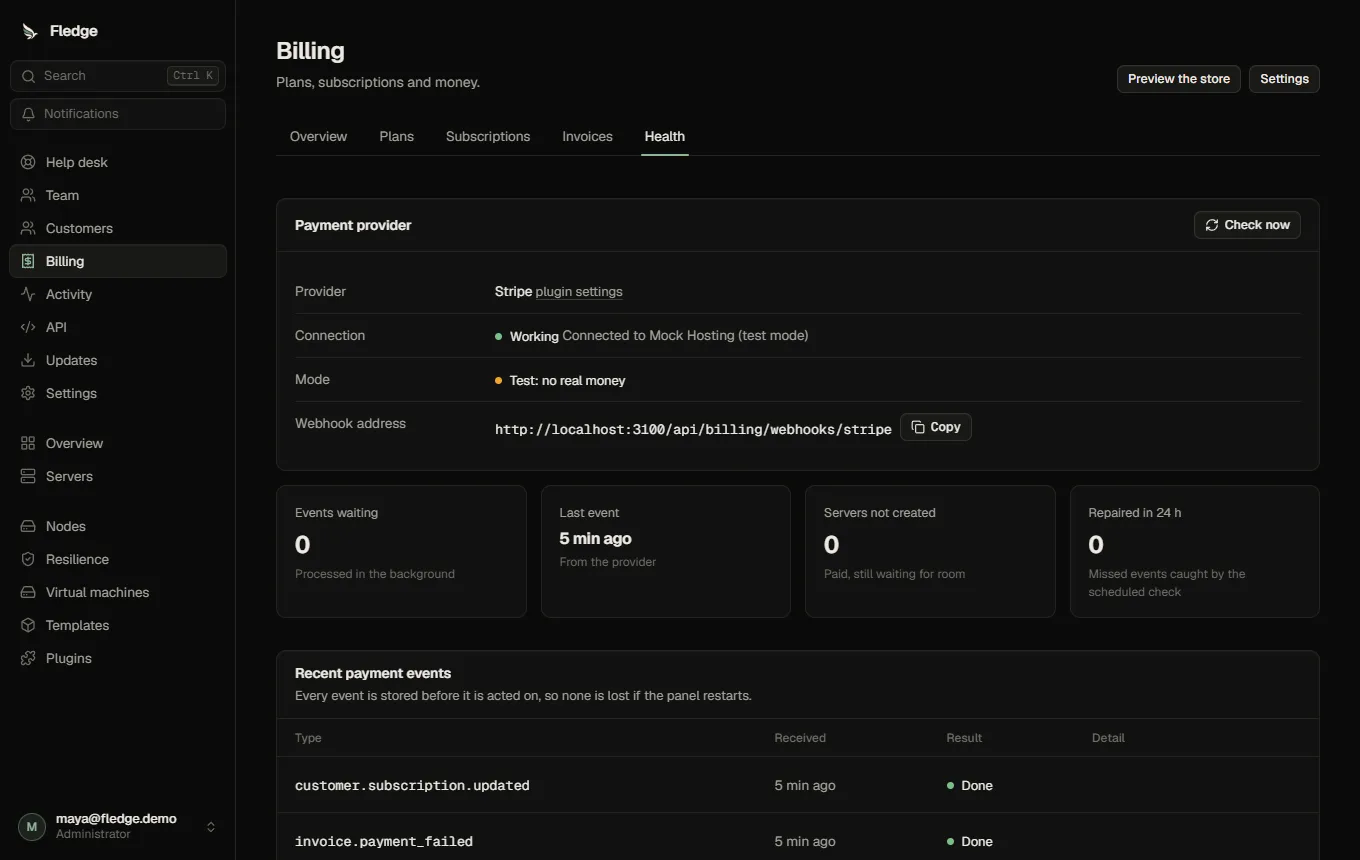Viewport: 1360px width, 860px height.
Task: Switch to the Subscriptions tab
Action: tap(488, 136)
